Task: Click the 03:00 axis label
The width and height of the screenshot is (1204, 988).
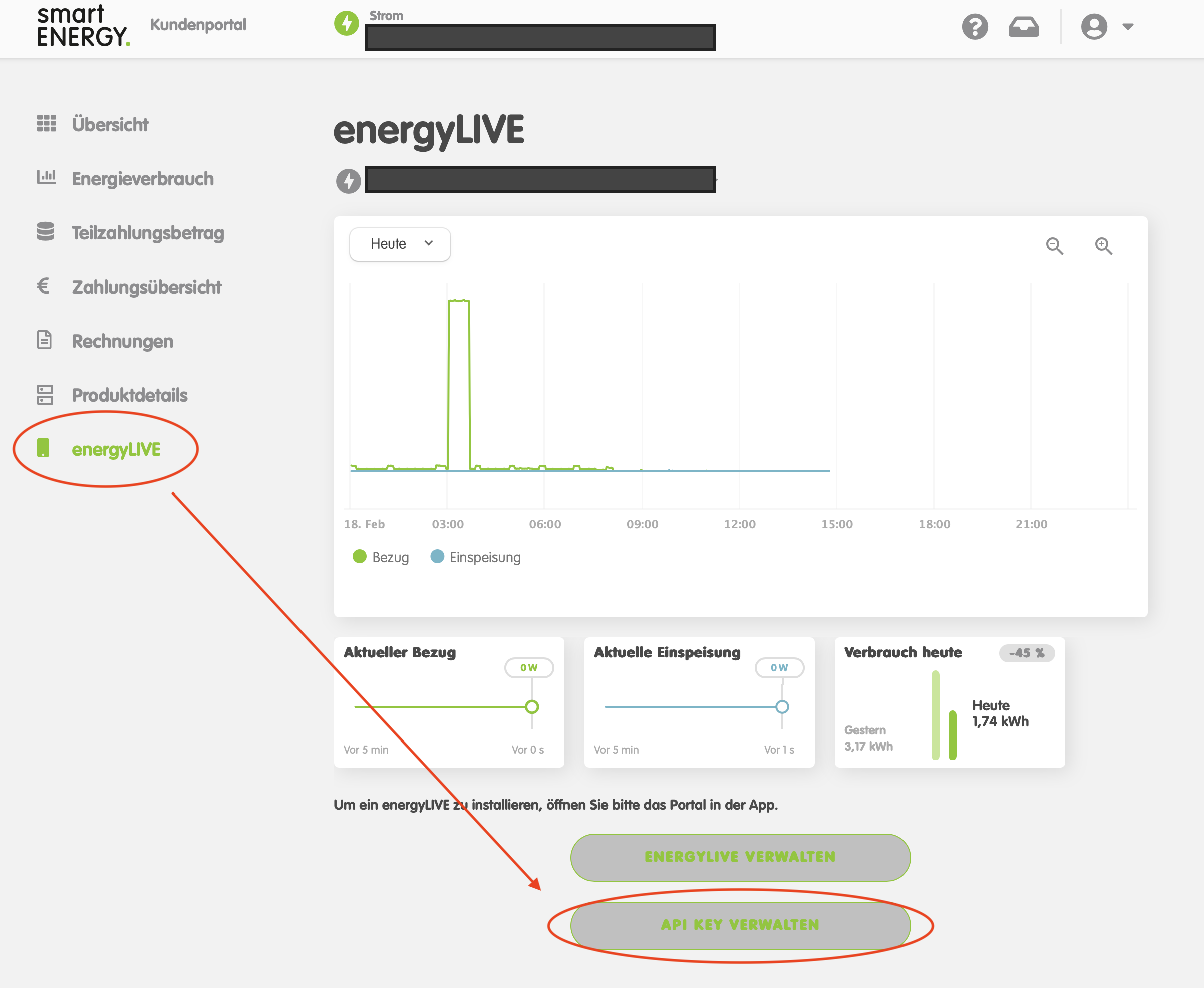Action: click(448, 524)
